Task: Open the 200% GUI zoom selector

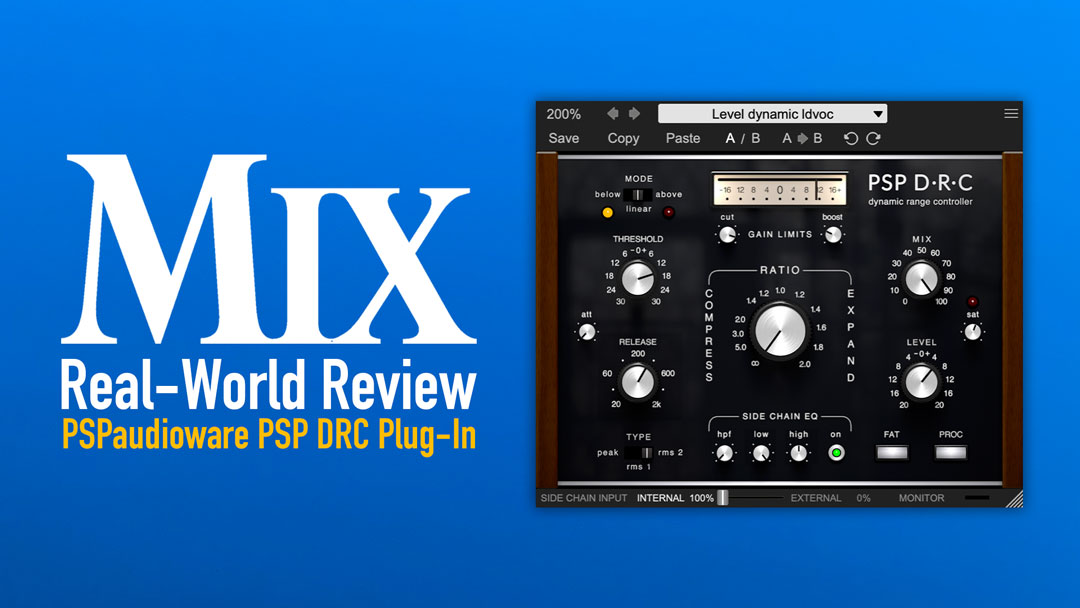Action: 564,114
